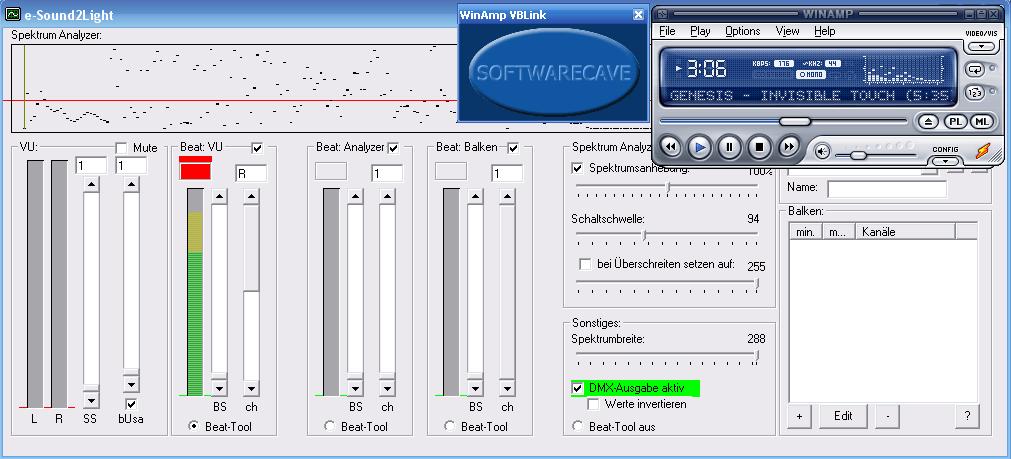
Task: Uncheck DMX-Ausgabe aktiv
Action: point(578,388)
